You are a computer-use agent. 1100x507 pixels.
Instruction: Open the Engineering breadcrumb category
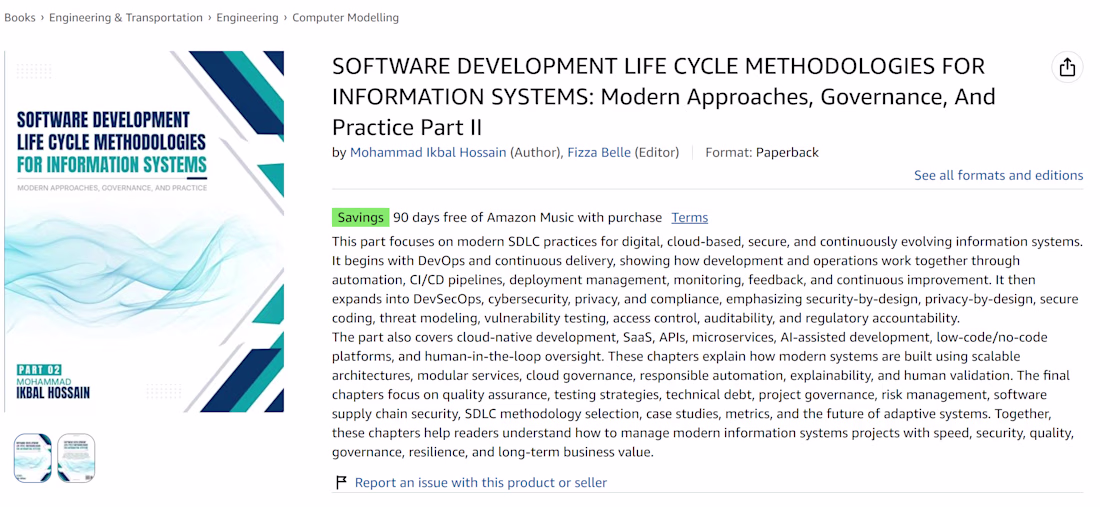coord(247,18)
